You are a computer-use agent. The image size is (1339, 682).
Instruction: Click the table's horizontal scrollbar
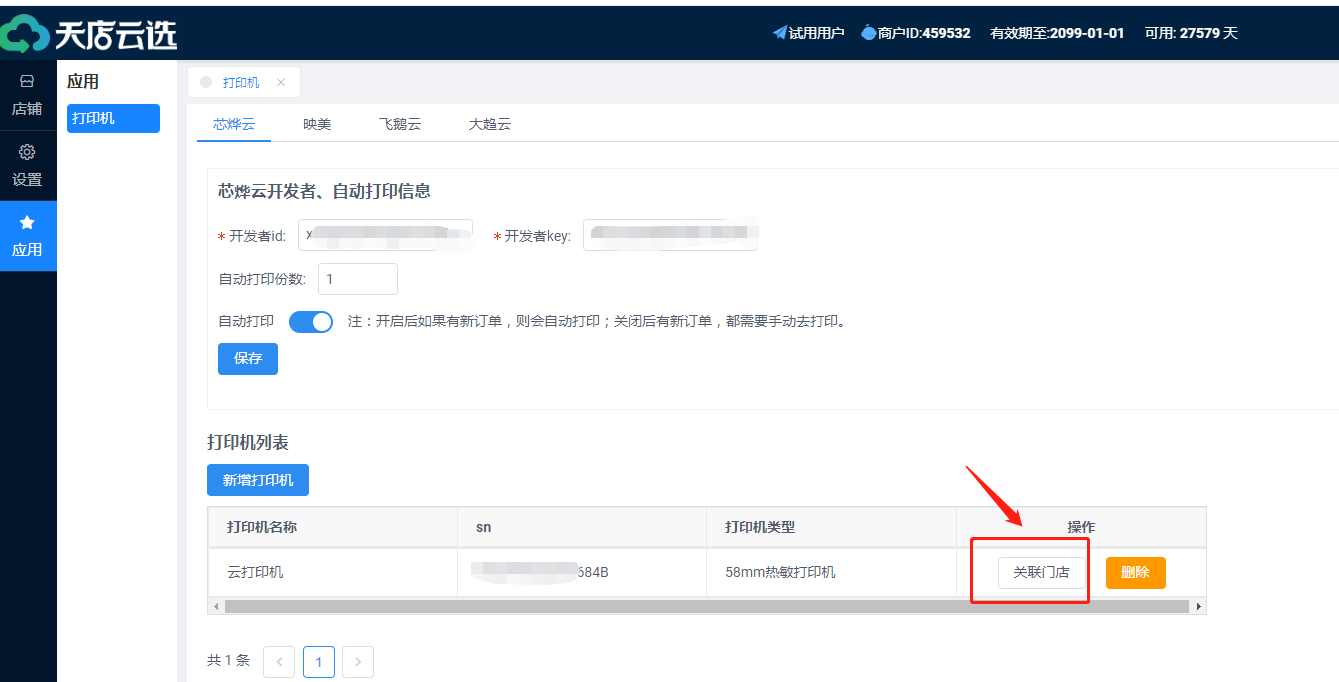tap(706, 606)
